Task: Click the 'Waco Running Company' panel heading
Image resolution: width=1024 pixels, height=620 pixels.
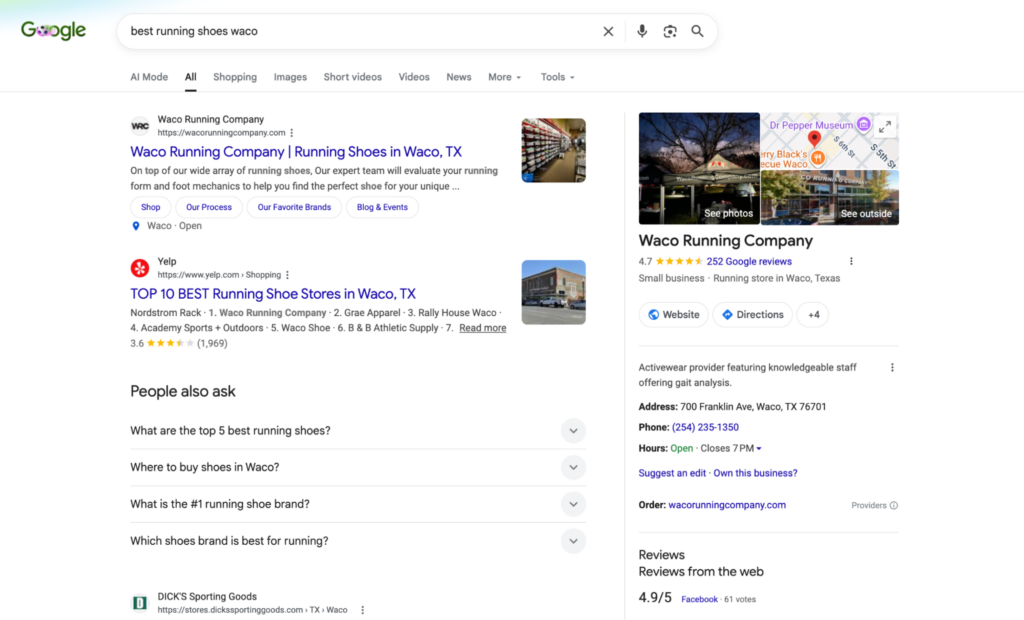Action: click(x=726, y=240)
